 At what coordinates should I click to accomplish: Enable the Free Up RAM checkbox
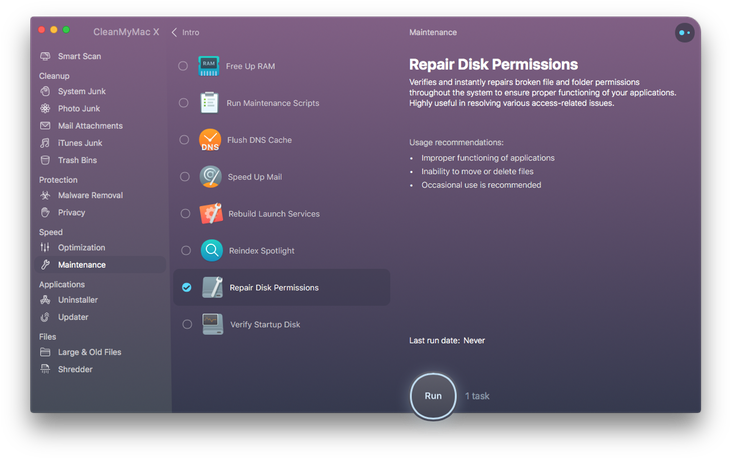click(x=183, y=66)
